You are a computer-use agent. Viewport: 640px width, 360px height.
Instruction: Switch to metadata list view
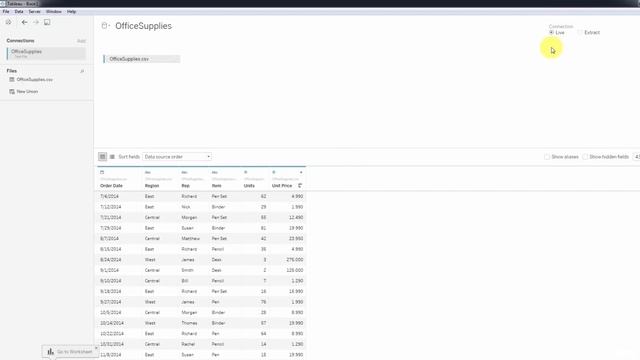click(112, 157)
